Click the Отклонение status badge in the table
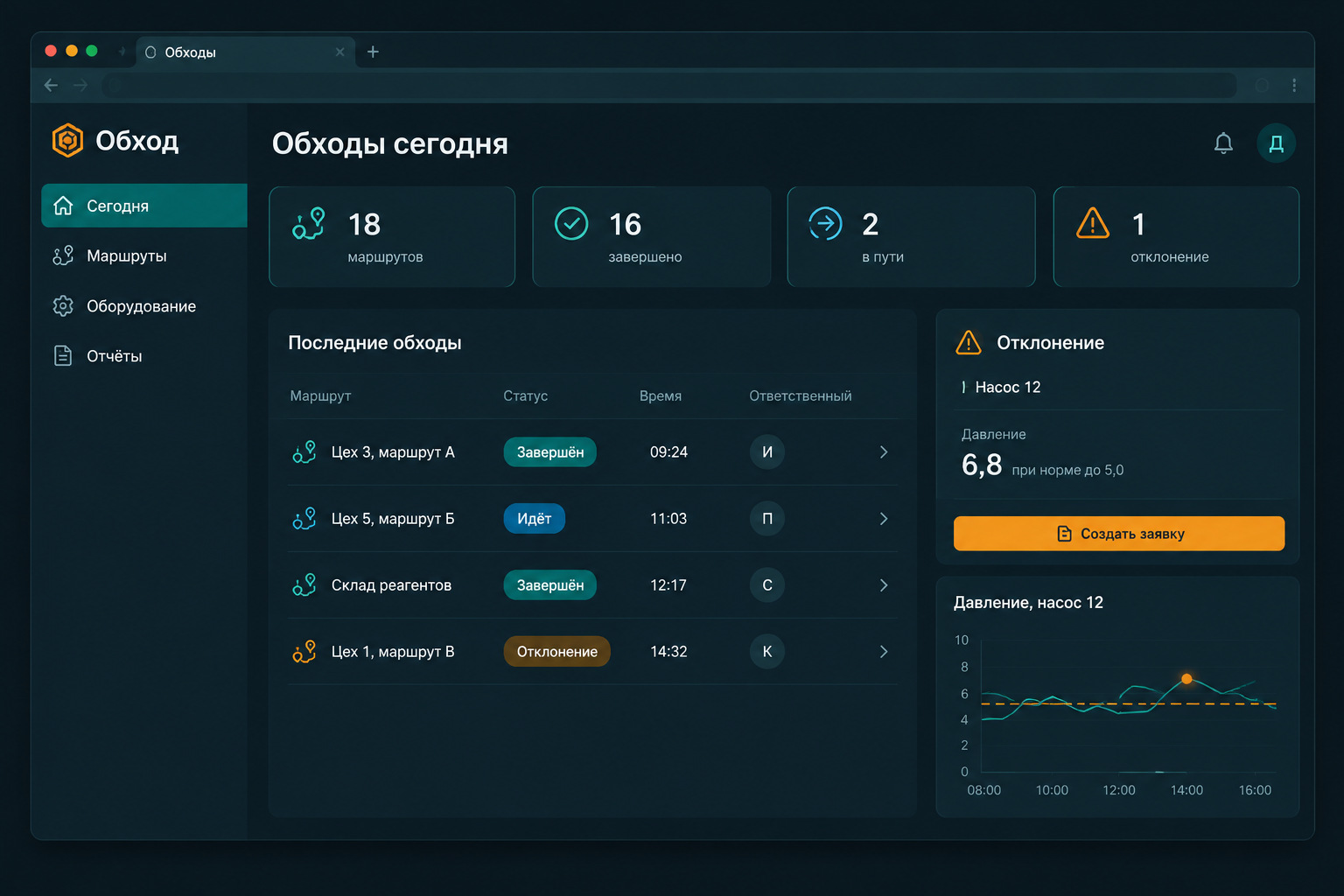Image resolution: width=1344 pixels, height=896 pixels. point(557,652)
